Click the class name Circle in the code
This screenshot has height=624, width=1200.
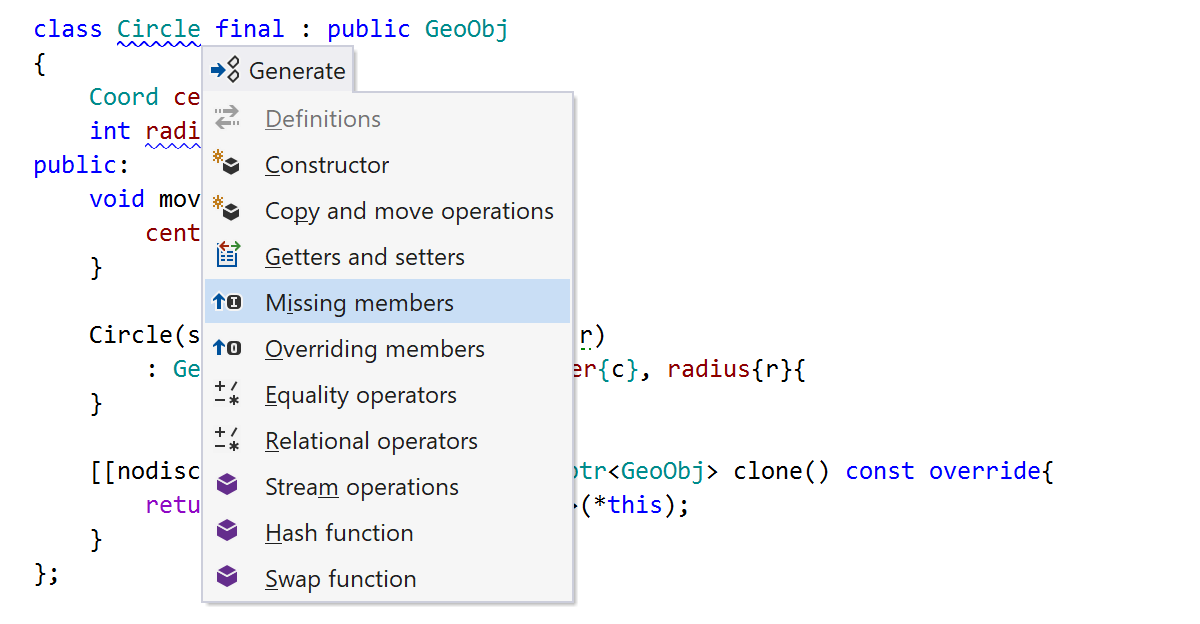tap(158, 28)
